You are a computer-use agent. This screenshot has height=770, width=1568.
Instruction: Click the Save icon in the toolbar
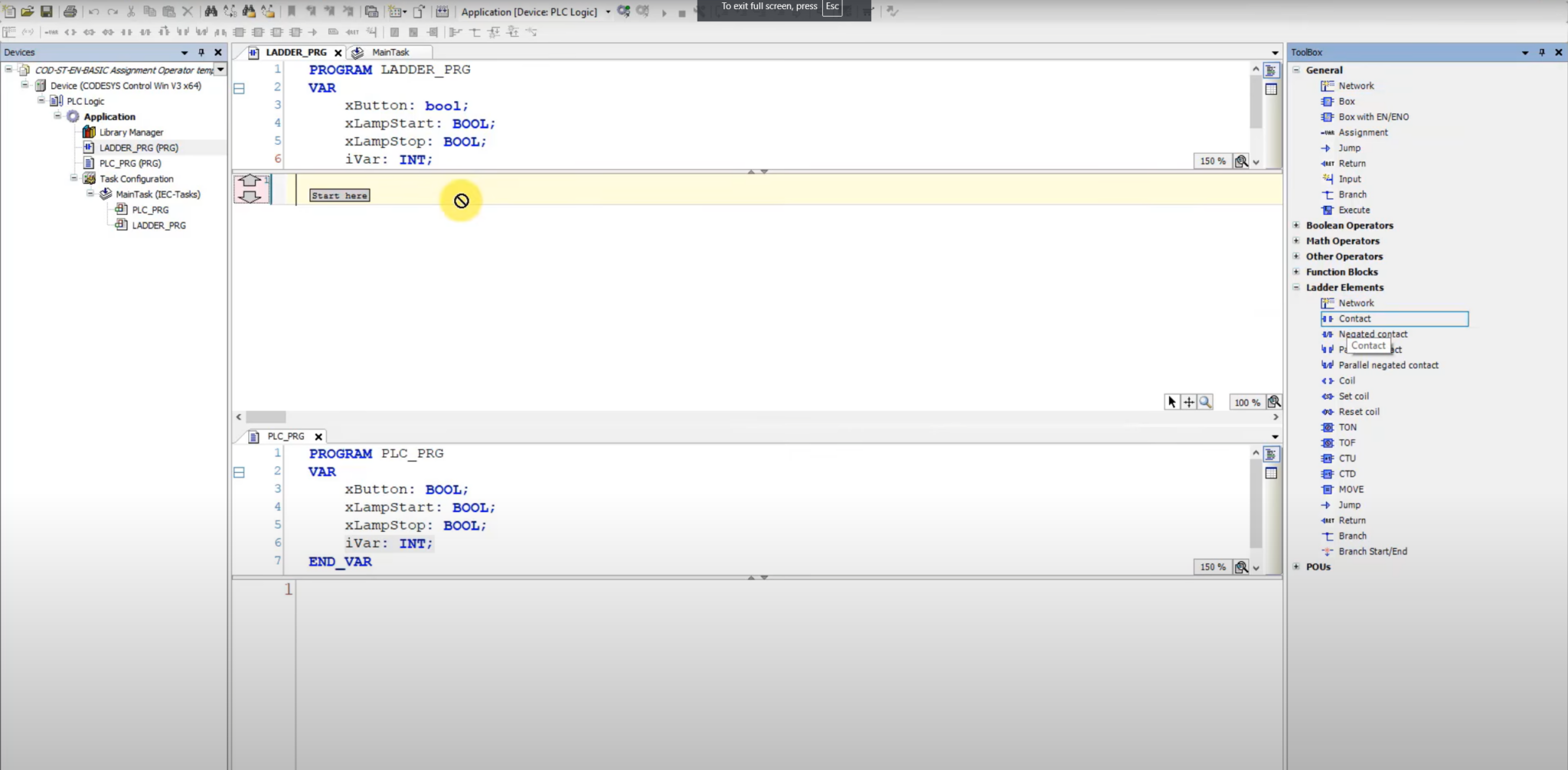(47, 11)
